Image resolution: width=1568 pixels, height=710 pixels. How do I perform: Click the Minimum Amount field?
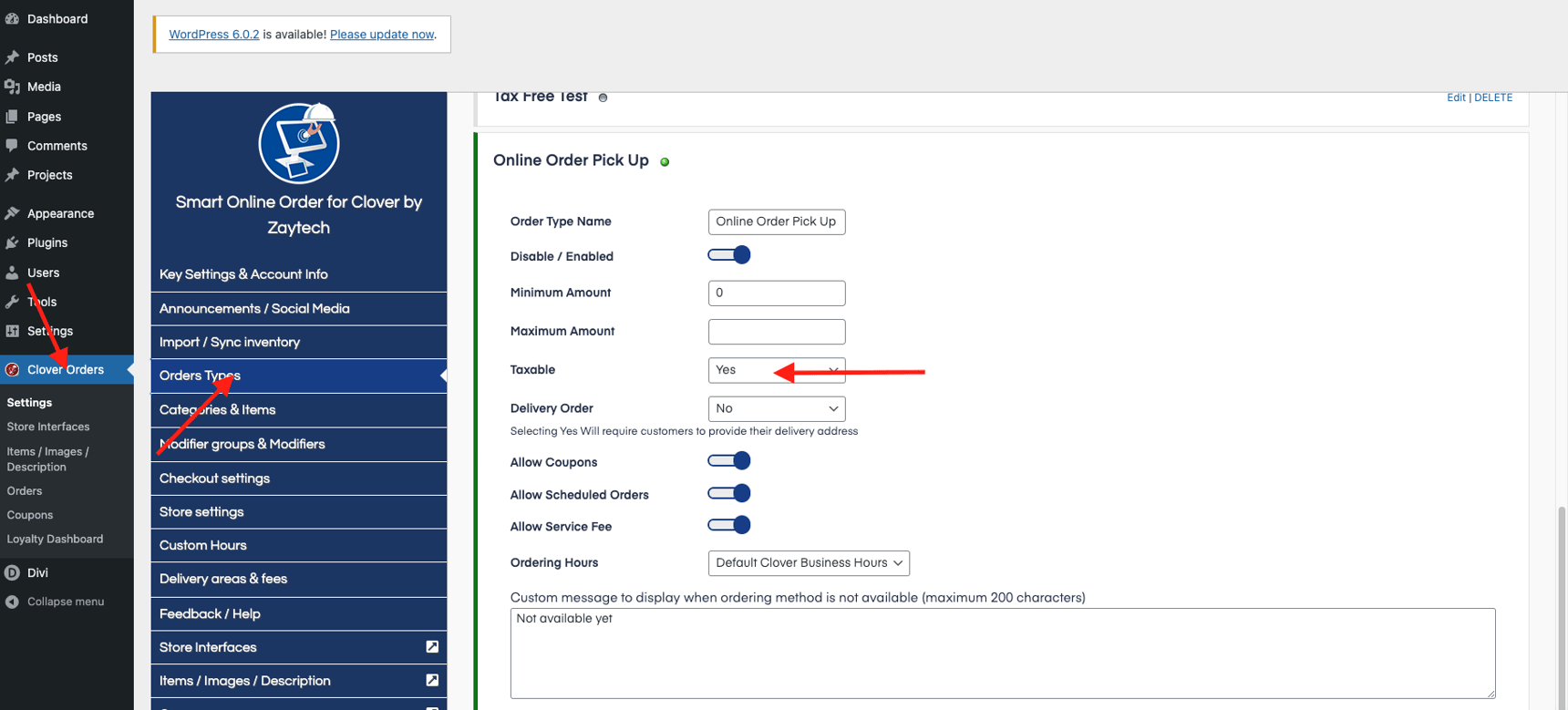click(777, 293)
